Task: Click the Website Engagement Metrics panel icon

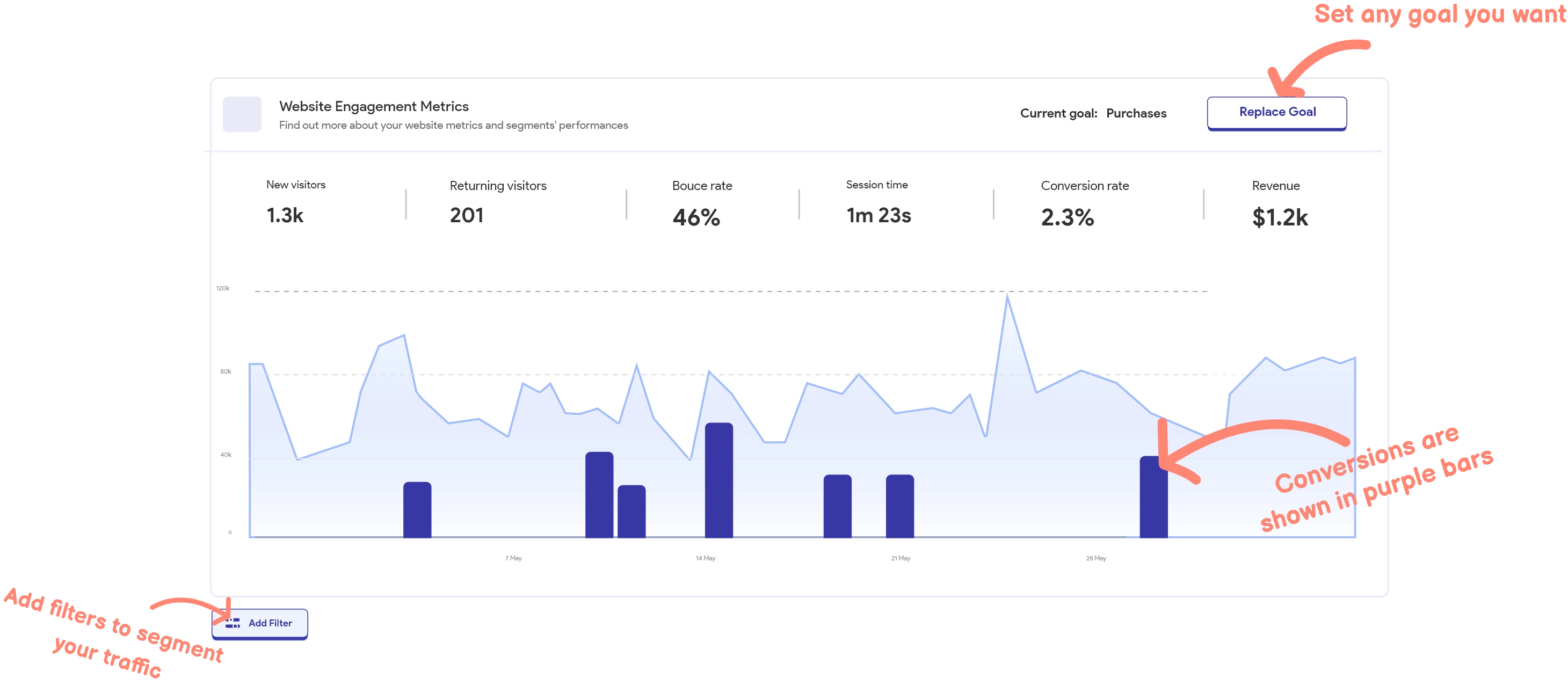Action: (x=242, y=114)
